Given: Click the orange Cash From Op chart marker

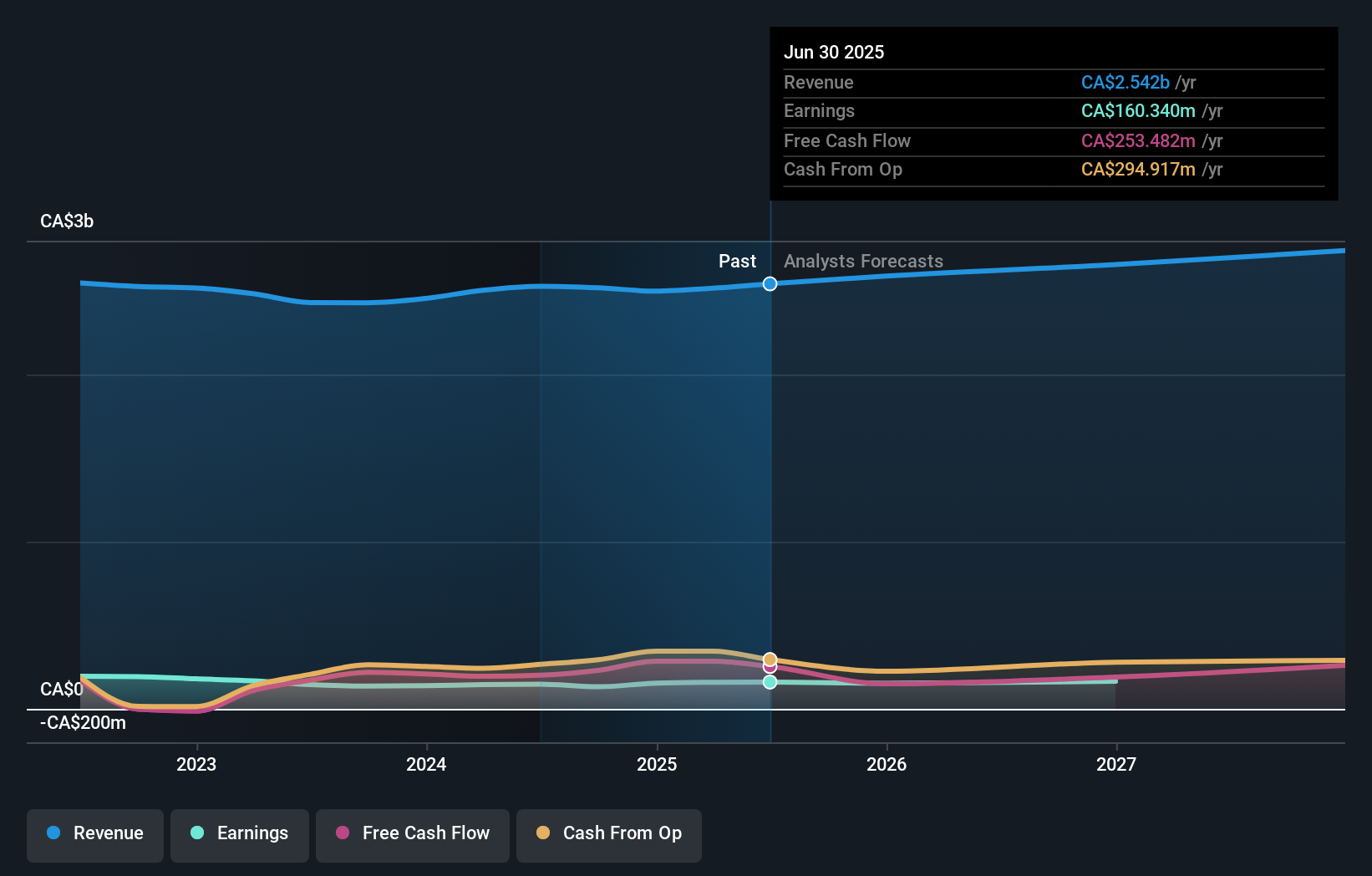Looking at the screenshot, I should (770, 658).
